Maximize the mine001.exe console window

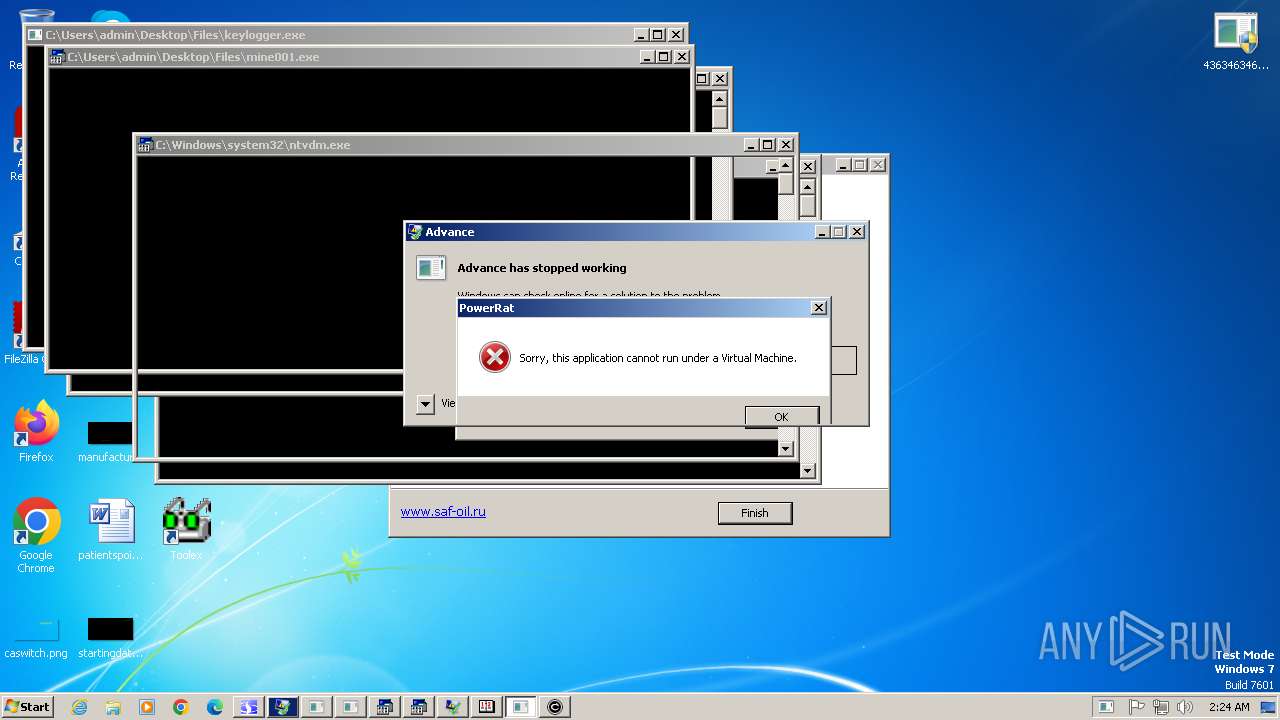pos(664,57)
